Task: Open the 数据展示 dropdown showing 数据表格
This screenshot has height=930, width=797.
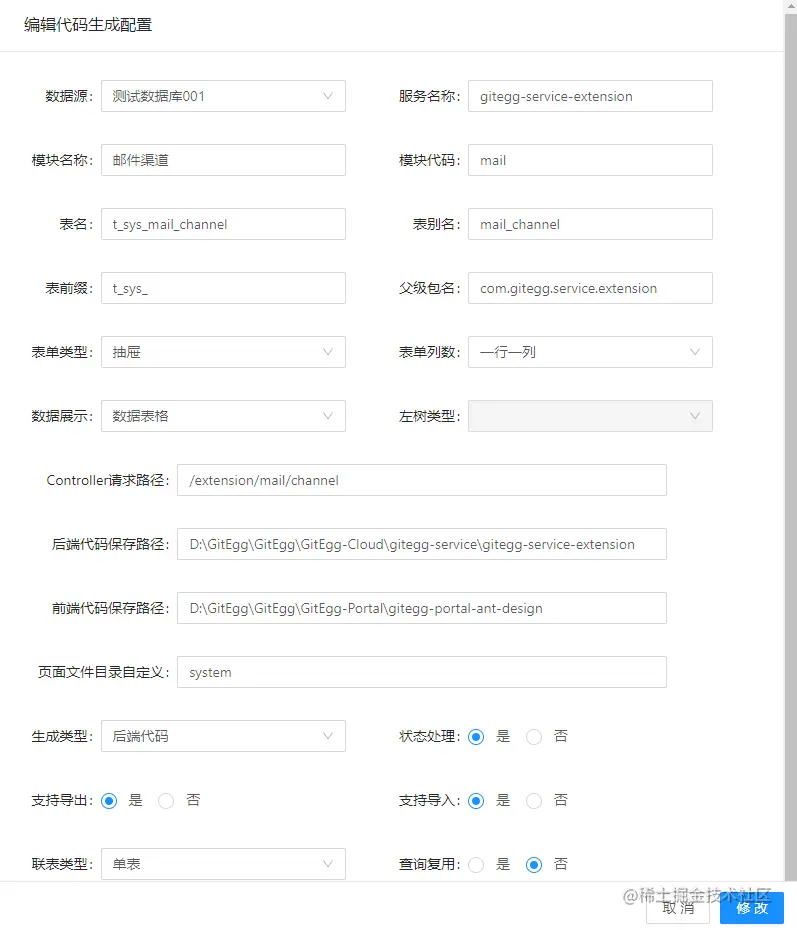Action: tap(223, 416)
